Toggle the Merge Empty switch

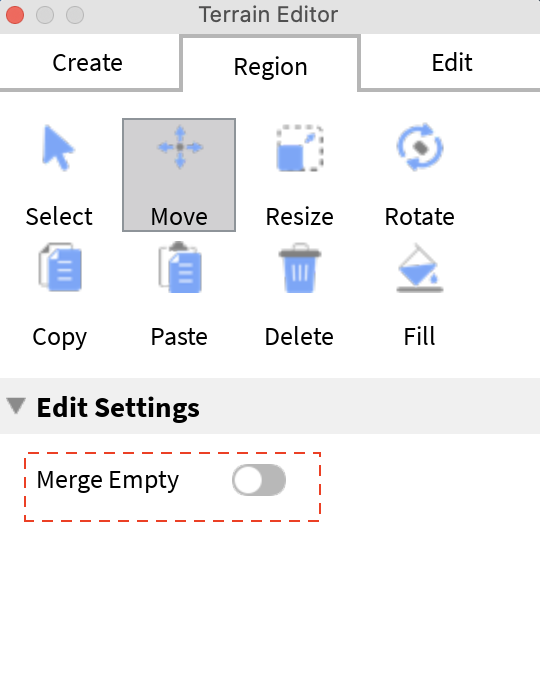(x=259, y=480)
